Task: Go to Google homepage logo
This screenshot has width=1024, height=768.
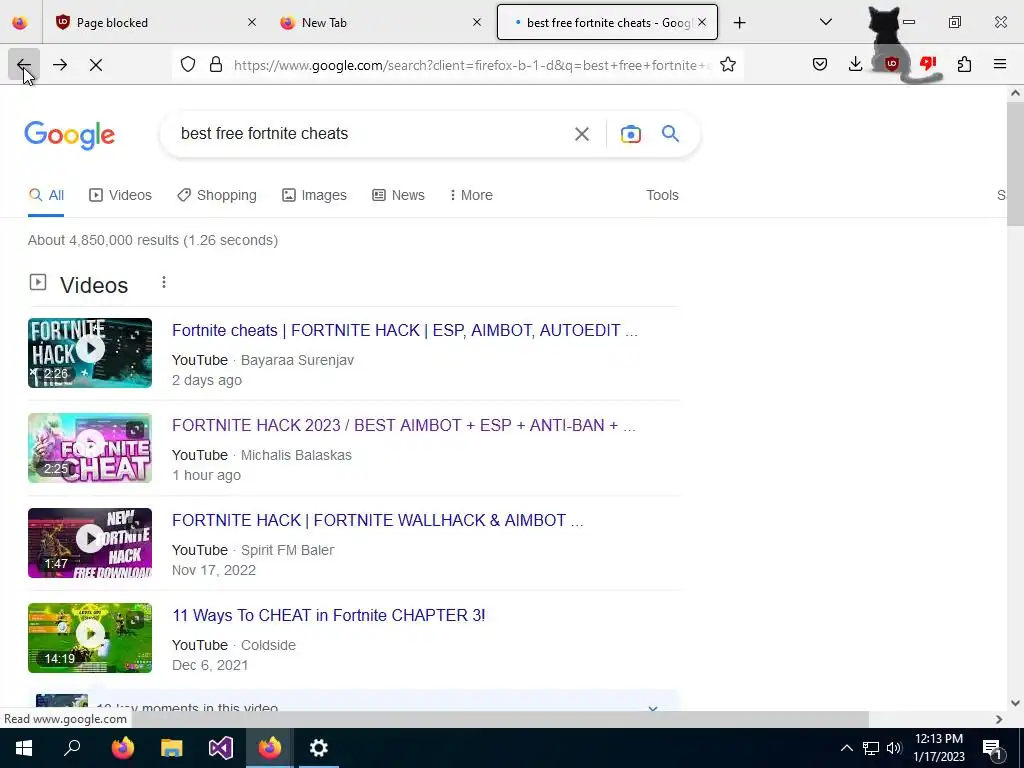Action: [x=69, y=135]
